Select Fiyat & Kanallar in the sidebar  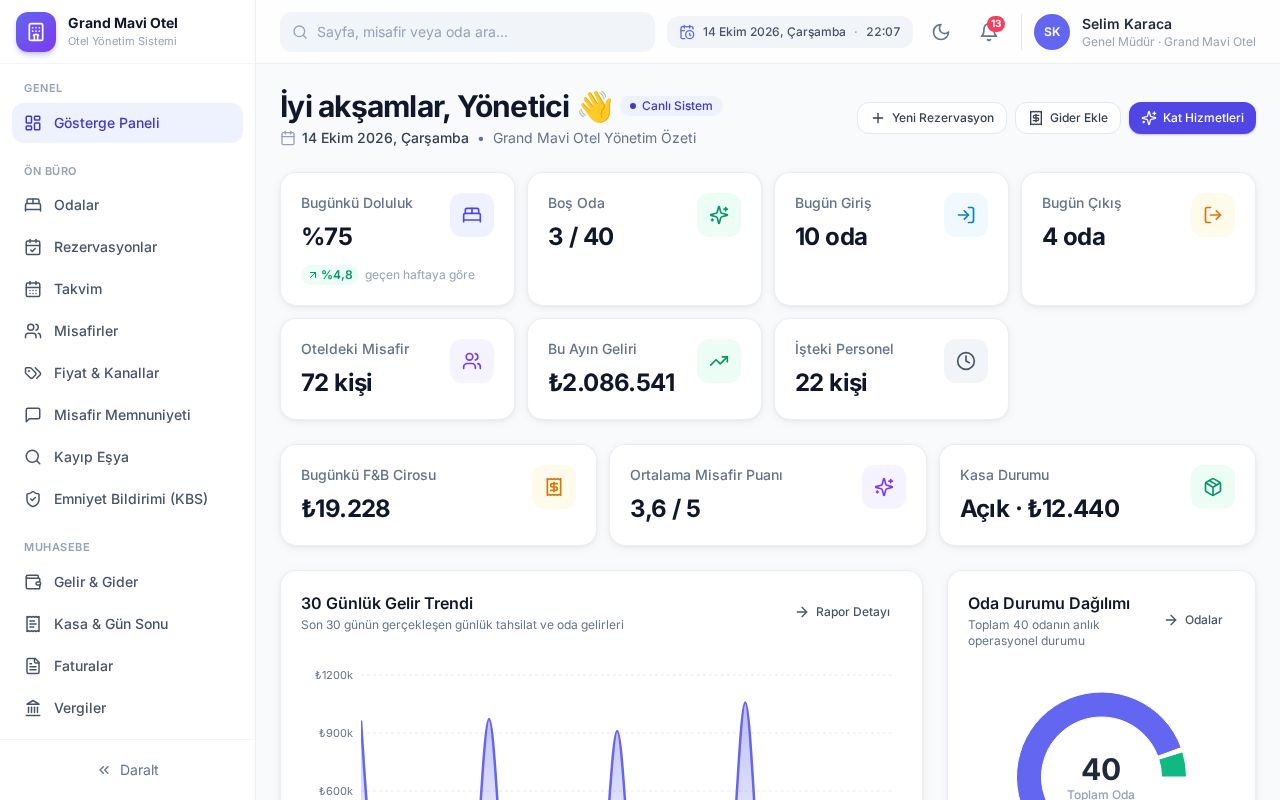(127, 373)
